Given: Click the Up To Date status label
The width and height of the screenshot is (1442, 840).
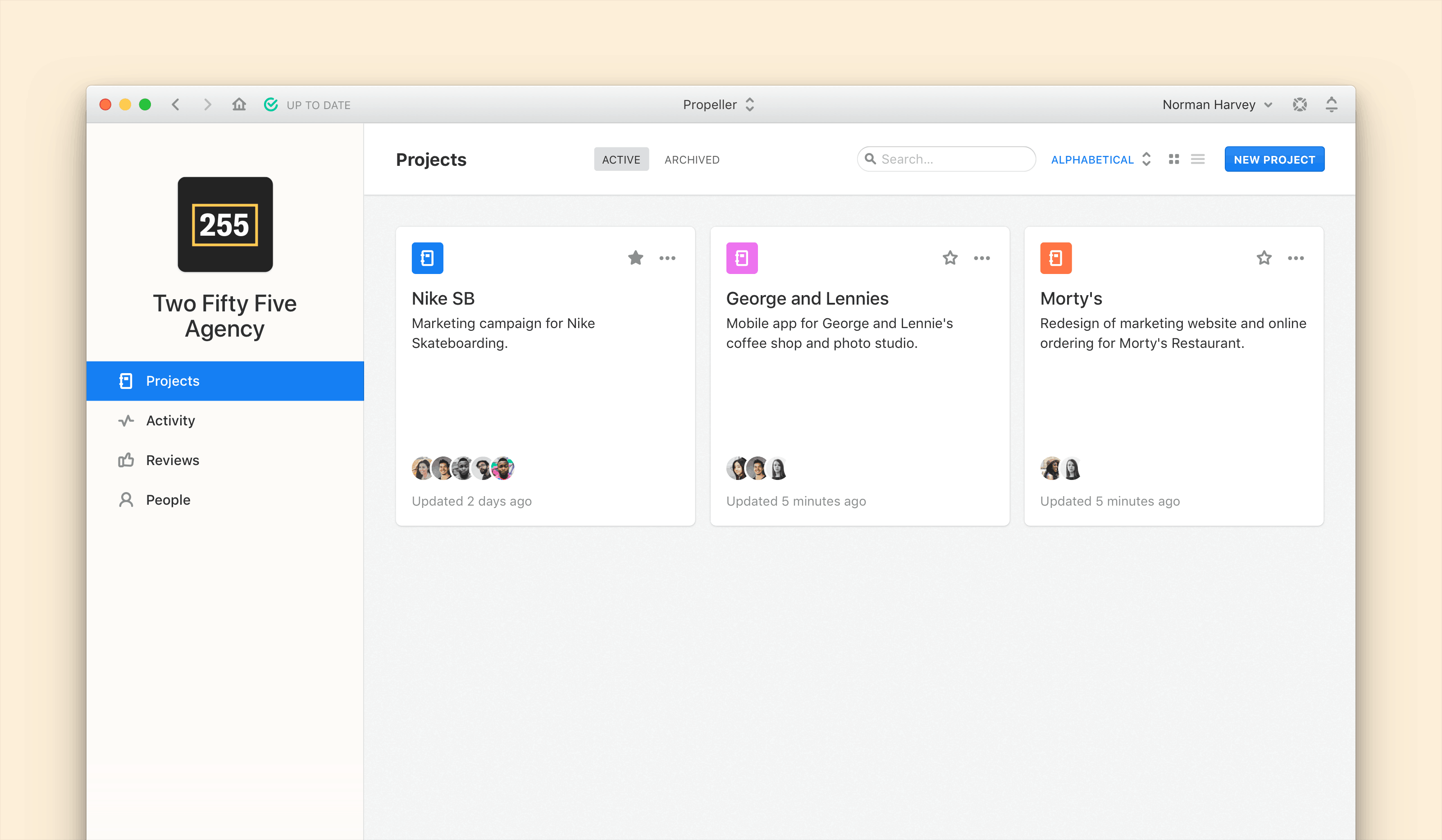Looking at the screenshot, I should (318, 105).
